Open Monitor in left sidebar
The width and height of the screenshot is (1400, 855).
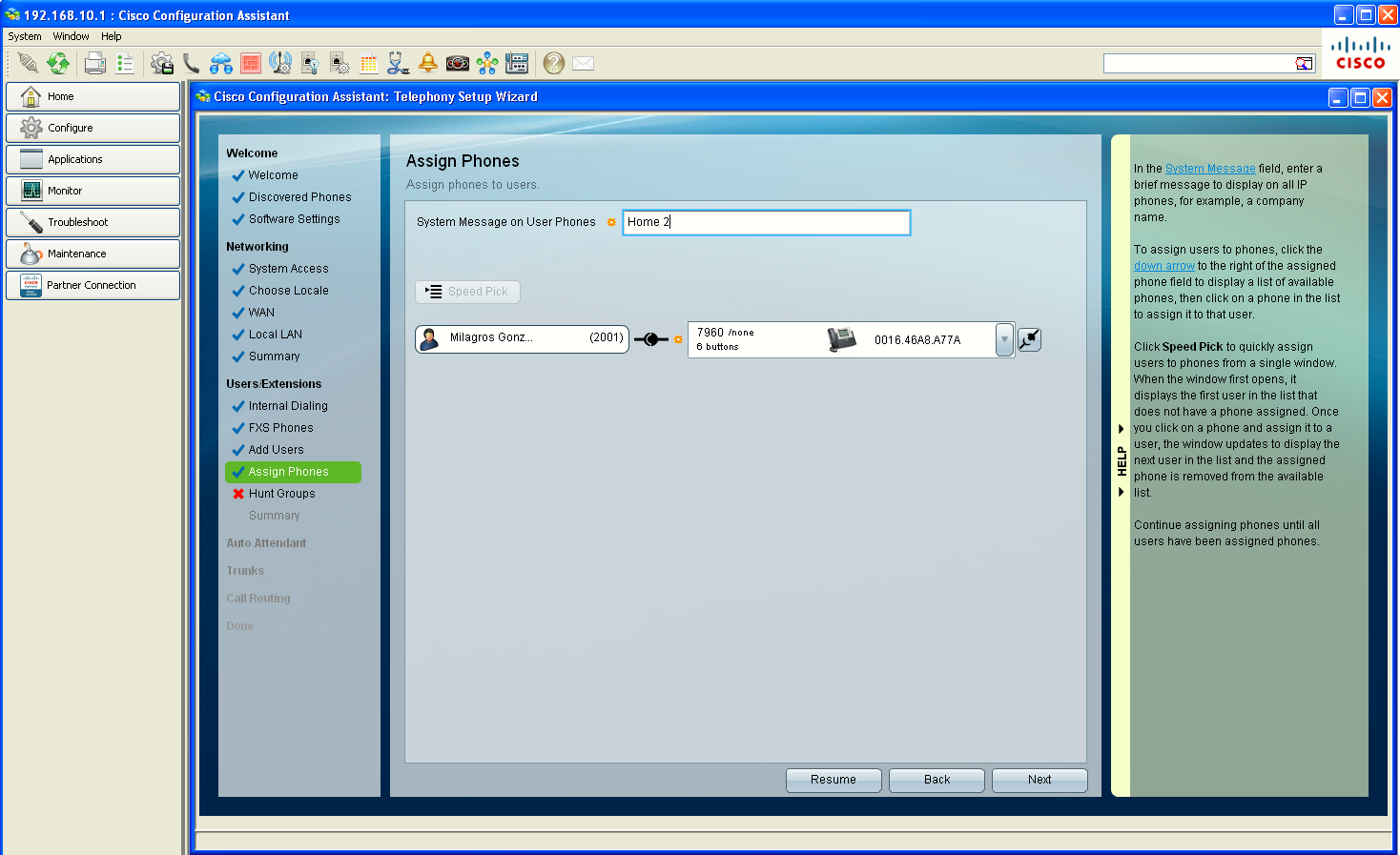point(93,191)
